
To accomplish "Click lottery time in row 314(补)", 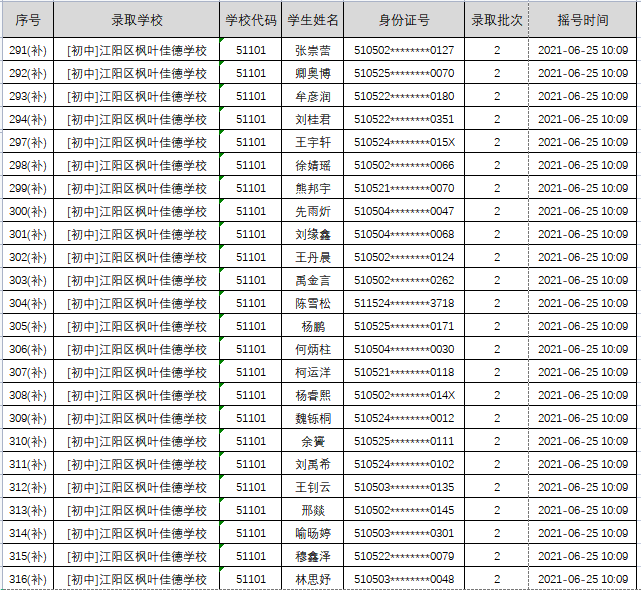I will point(583,533).
